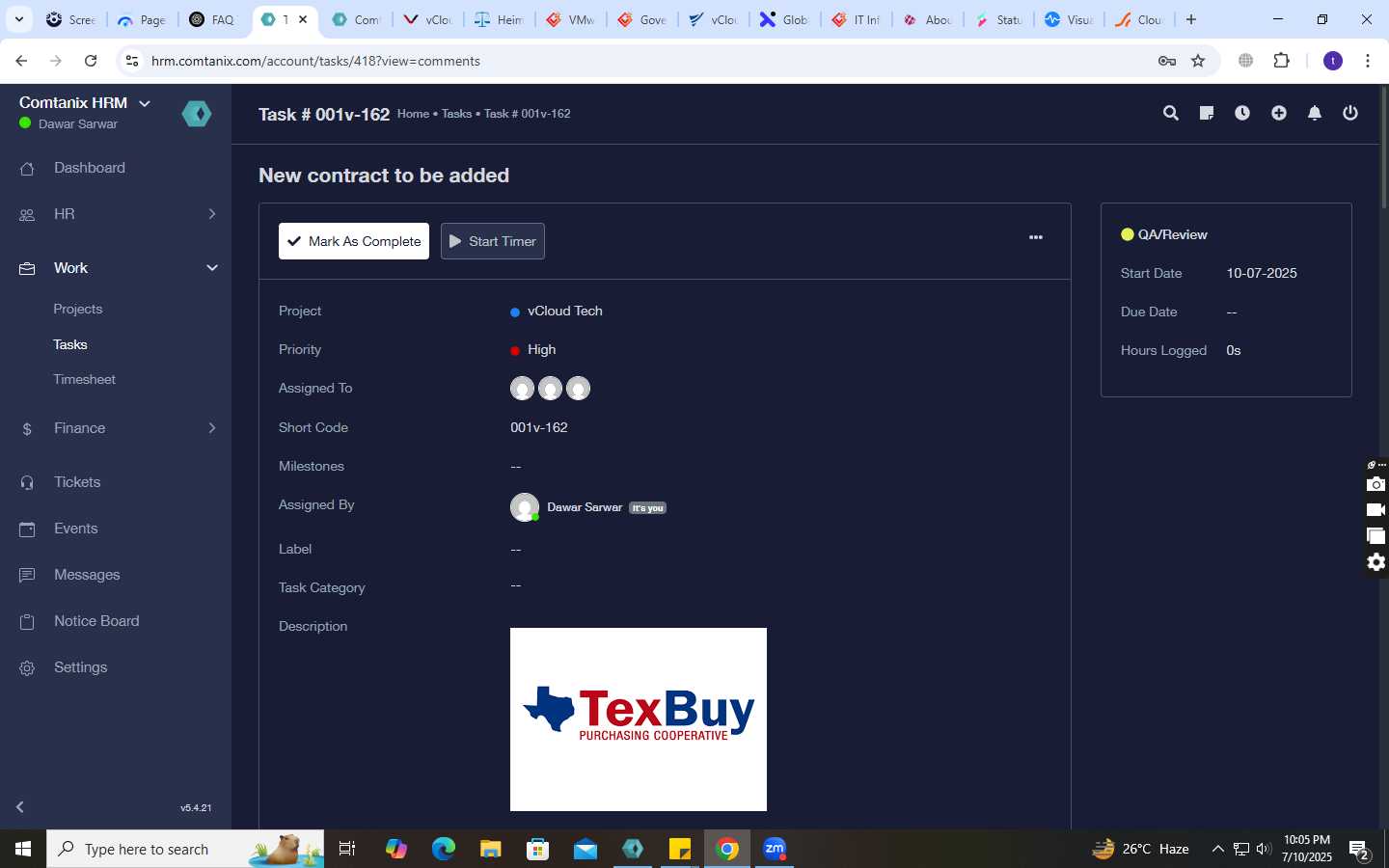Open the notifications bell icon
Screen dimensions: 1389x868
tap(1315, 113)
